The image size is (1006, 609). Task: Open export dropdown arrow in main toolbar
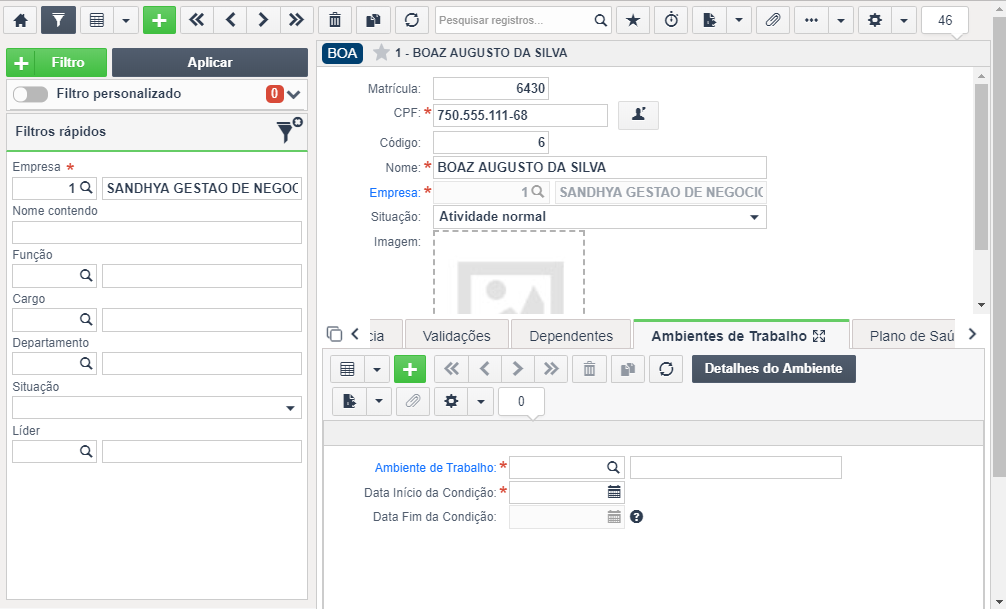[739, 20]
